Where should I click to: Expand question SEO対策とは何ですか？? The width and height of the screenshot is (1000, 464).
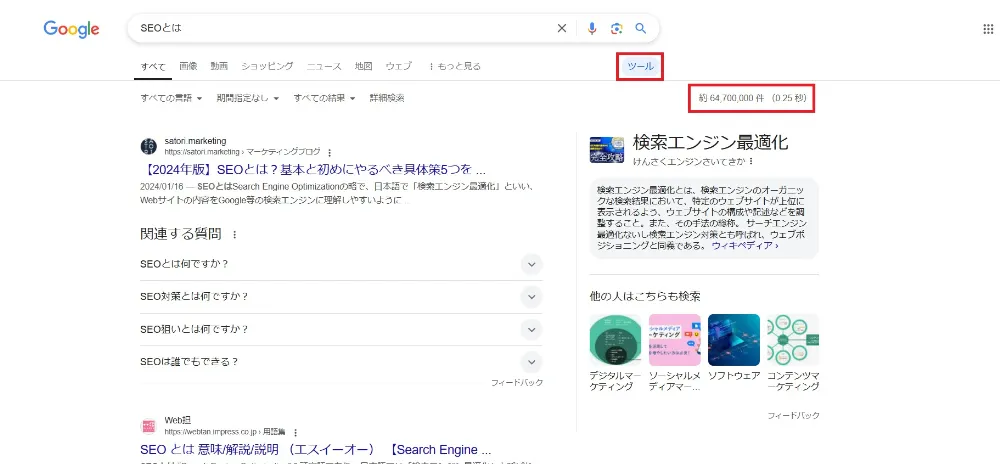pos(341,297)
